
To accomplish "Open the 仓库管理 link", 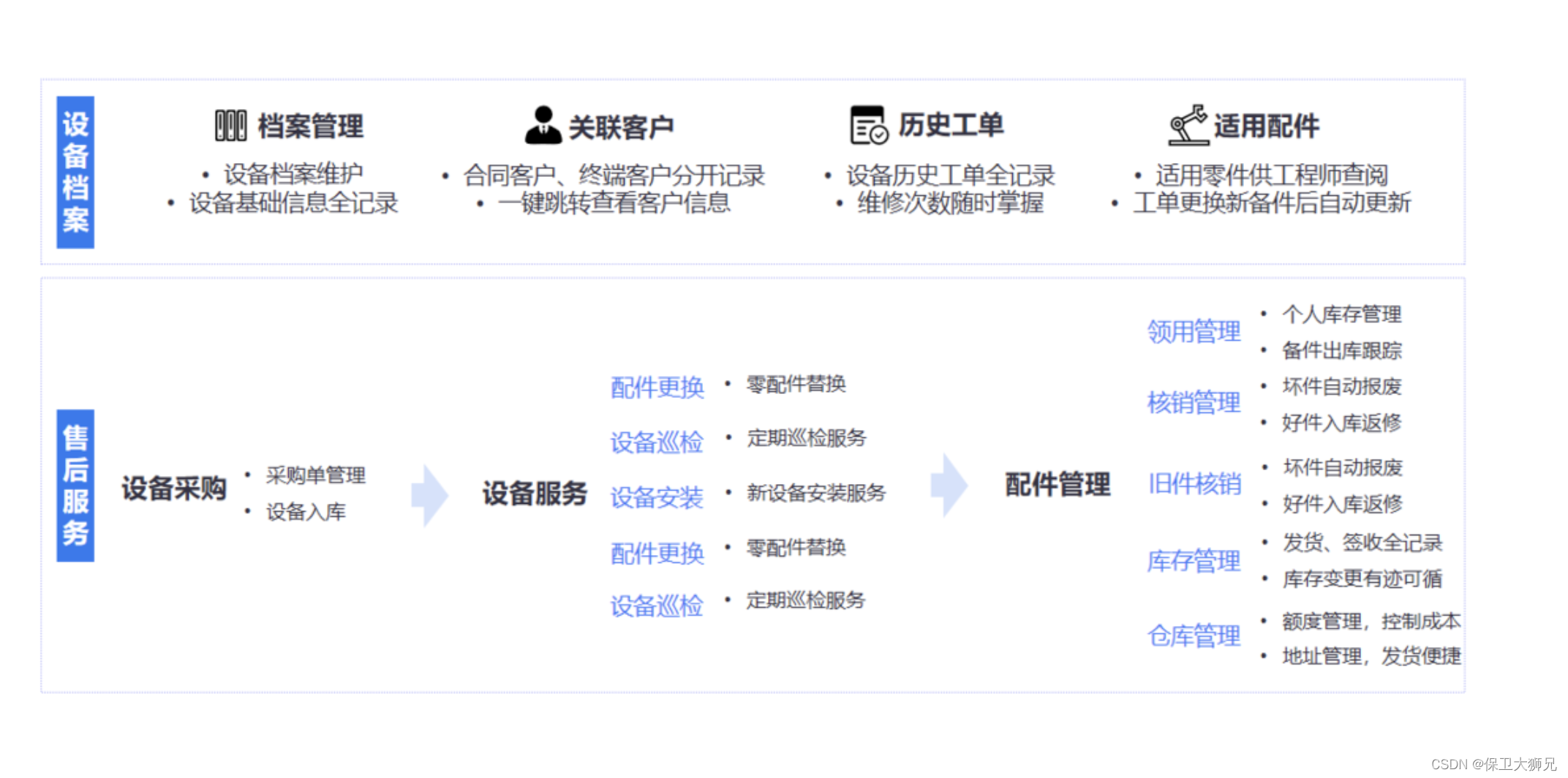I will [1194, 636].
